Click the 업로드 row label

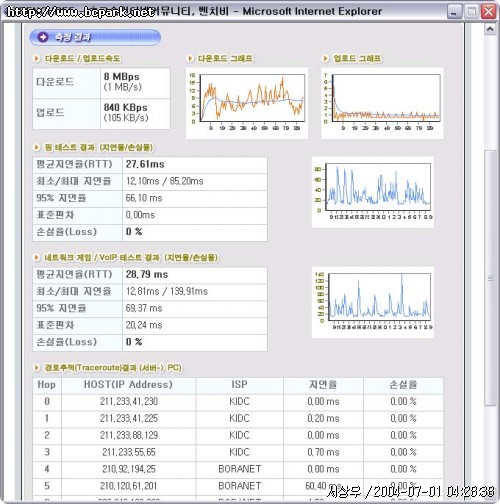50,112
